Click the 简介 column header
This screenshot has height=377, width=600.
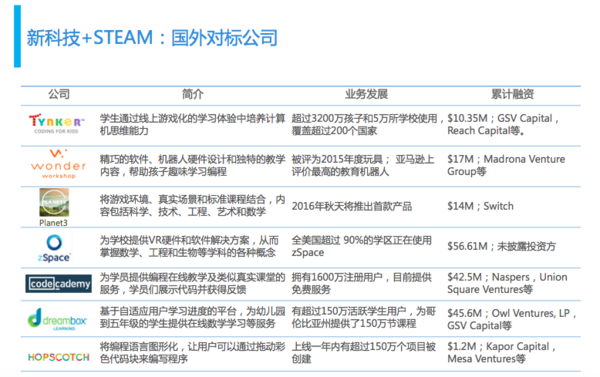tap(192, 94)
